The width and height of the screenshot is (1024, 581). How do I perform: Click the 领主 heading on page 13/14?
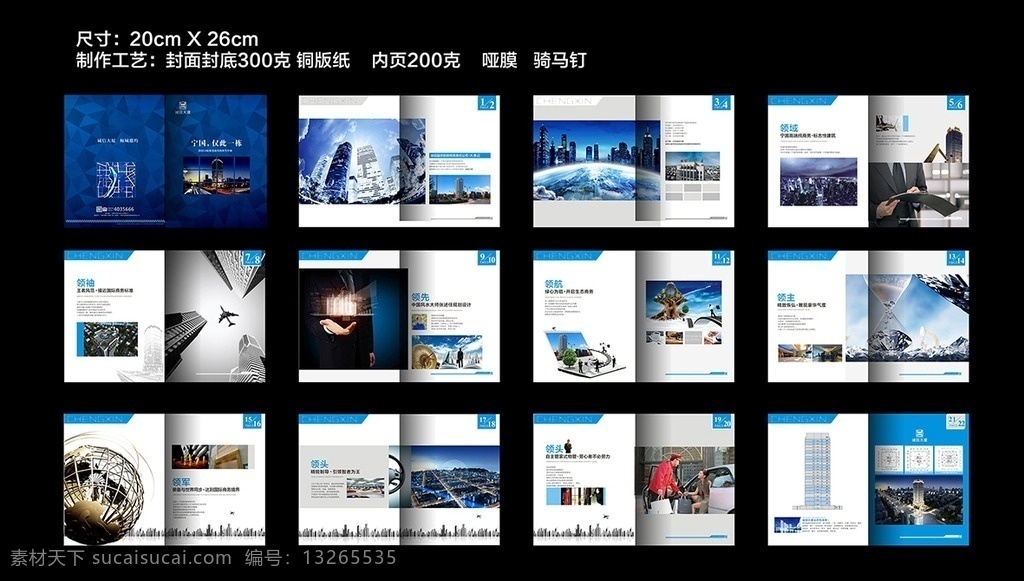786,297
